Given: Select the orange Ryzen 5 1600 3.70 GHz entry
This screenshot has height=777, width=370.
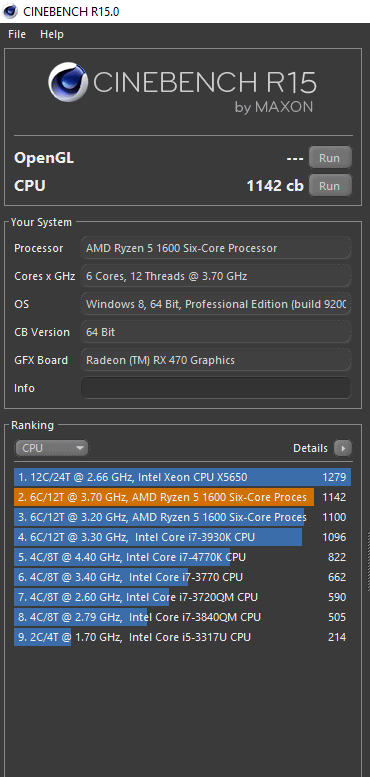Looking at the screenshot, I should coord(182,497).
